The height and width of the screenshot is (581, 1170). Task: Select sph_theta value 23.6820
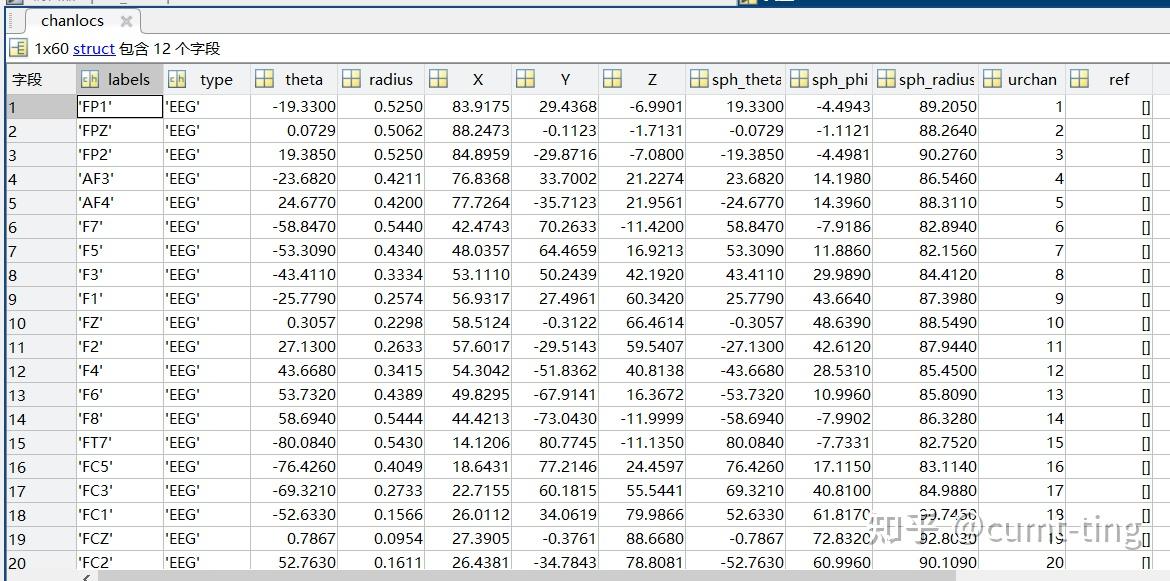(736, 179)
